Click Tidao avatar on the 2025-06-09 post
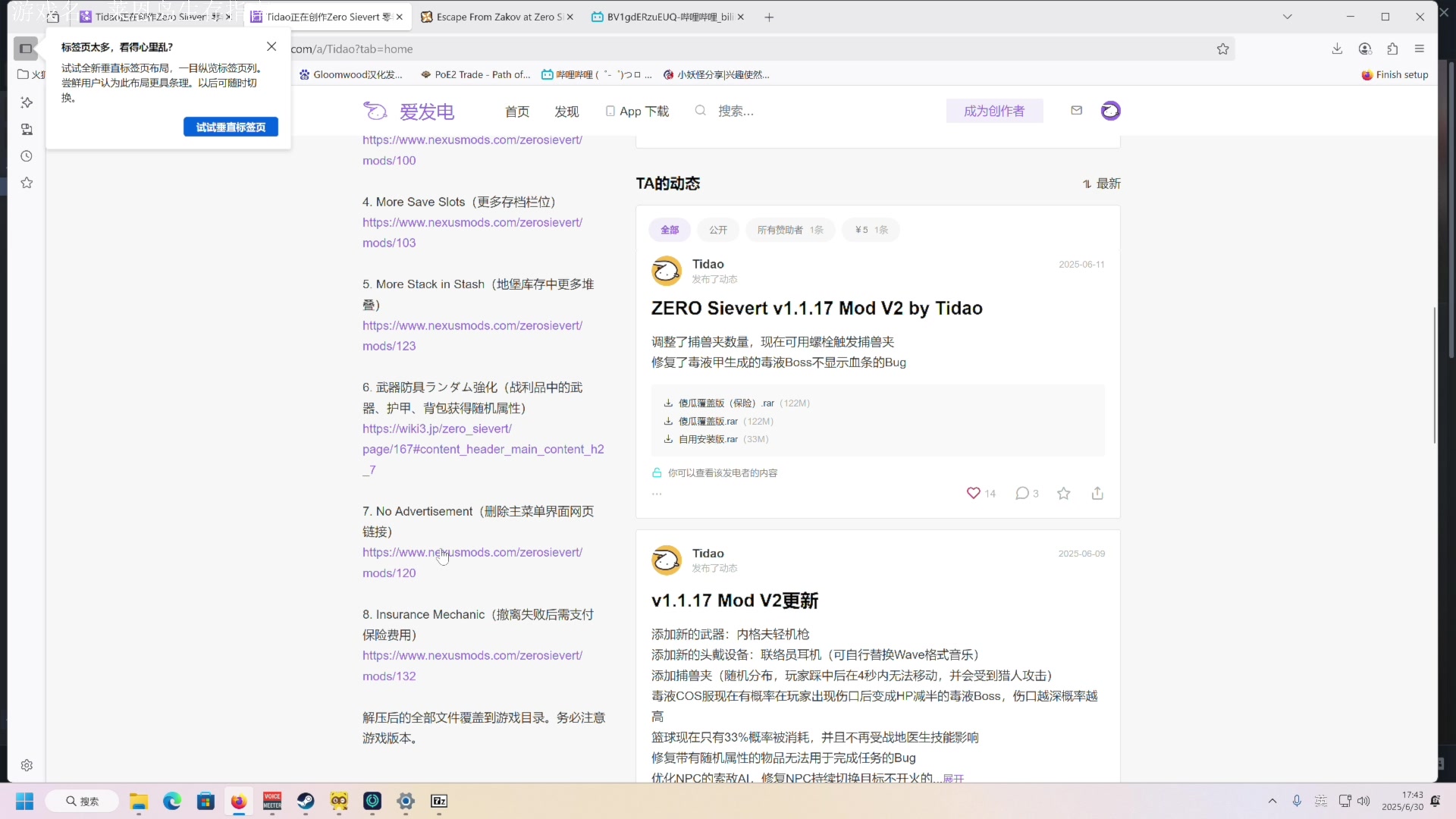Viewport: 1456px width, 819px height. tap(667, 560)
